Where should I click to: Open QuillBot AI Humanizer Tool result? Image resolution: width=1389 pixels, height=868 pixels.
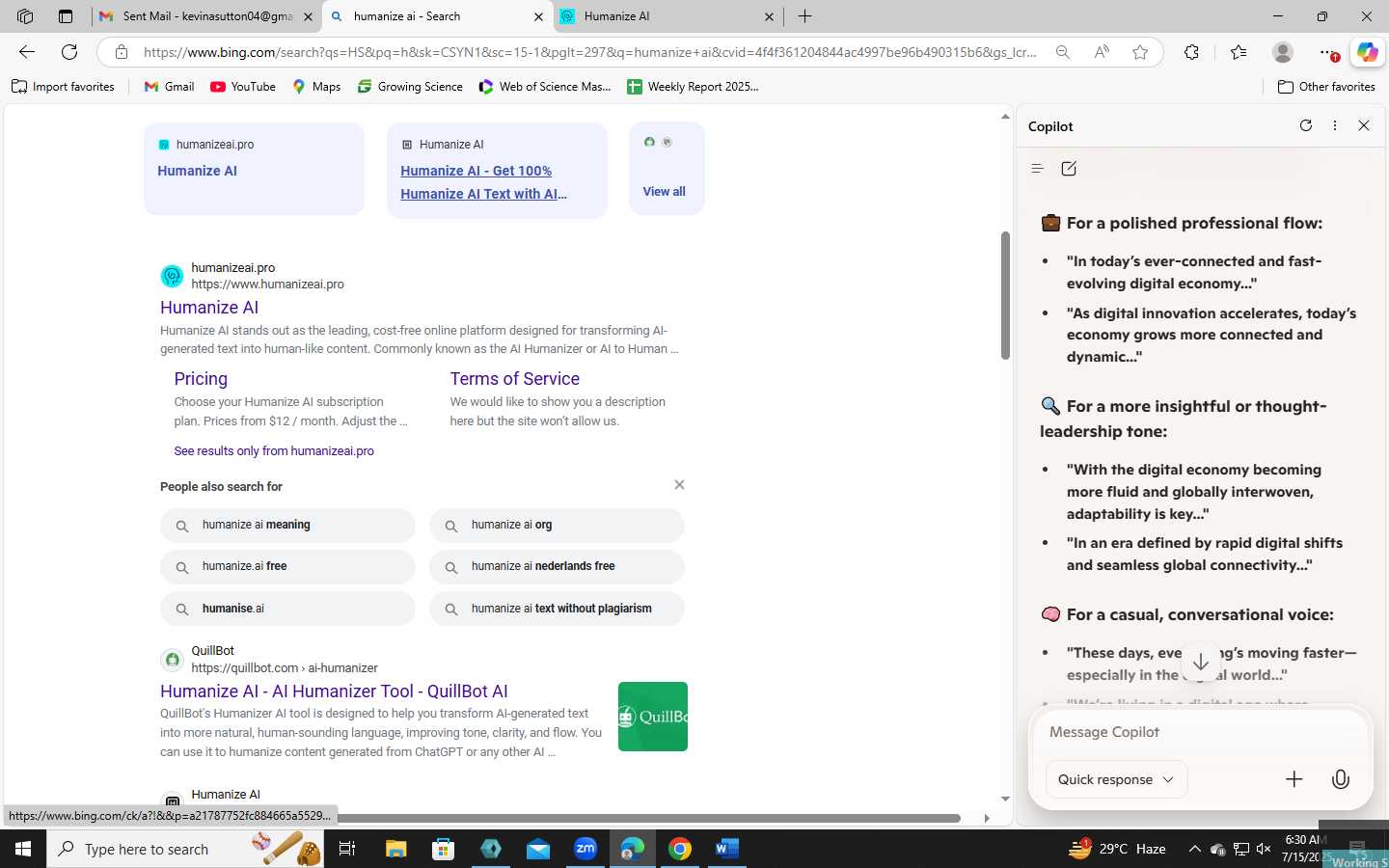(334, 692)
